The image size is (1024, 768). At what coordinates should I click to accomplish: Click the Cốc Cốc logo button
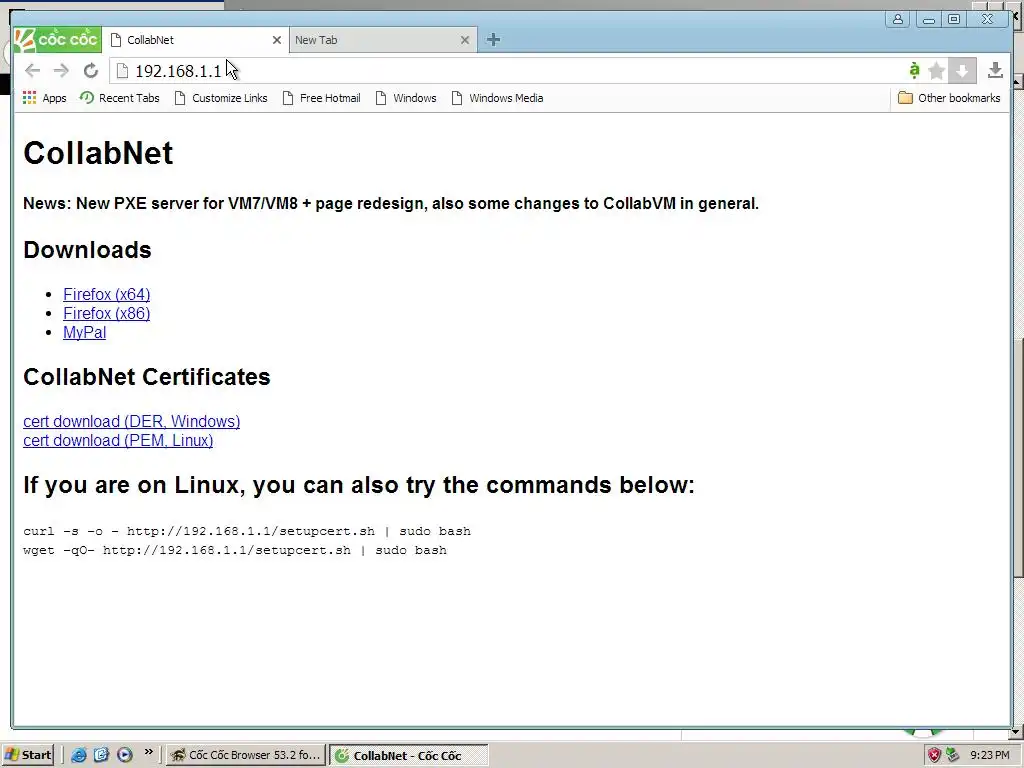pos(57,40)
